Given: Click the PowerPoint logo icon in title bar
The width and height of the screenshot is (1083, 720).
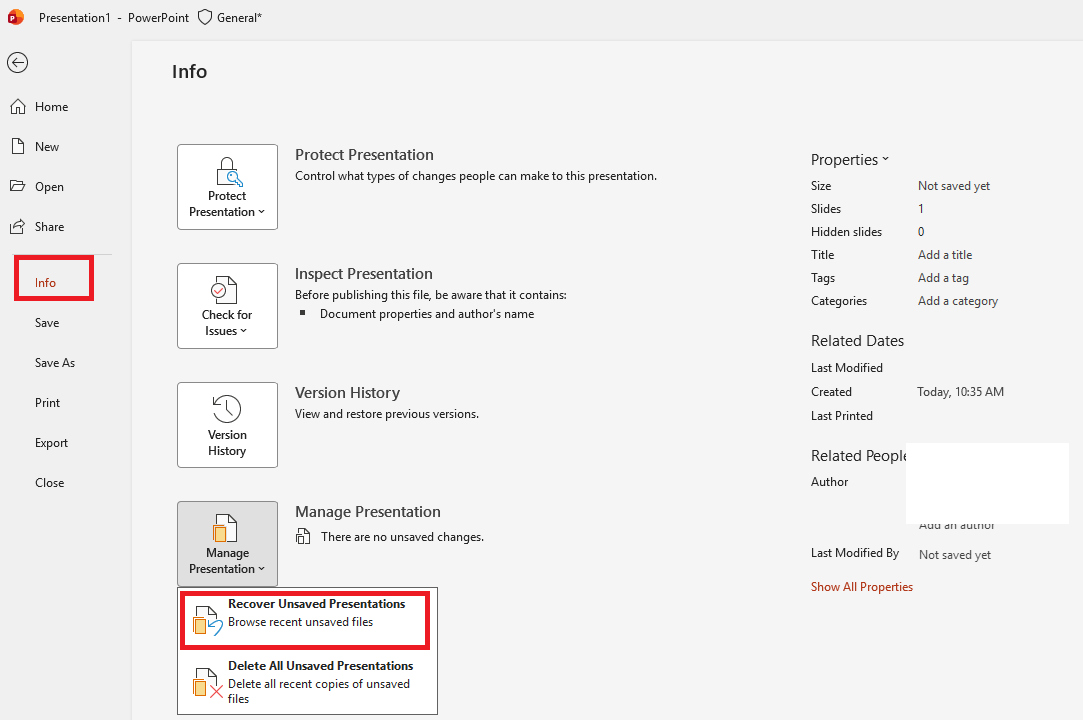Looking at the screenshot, I should coord(15,17).
